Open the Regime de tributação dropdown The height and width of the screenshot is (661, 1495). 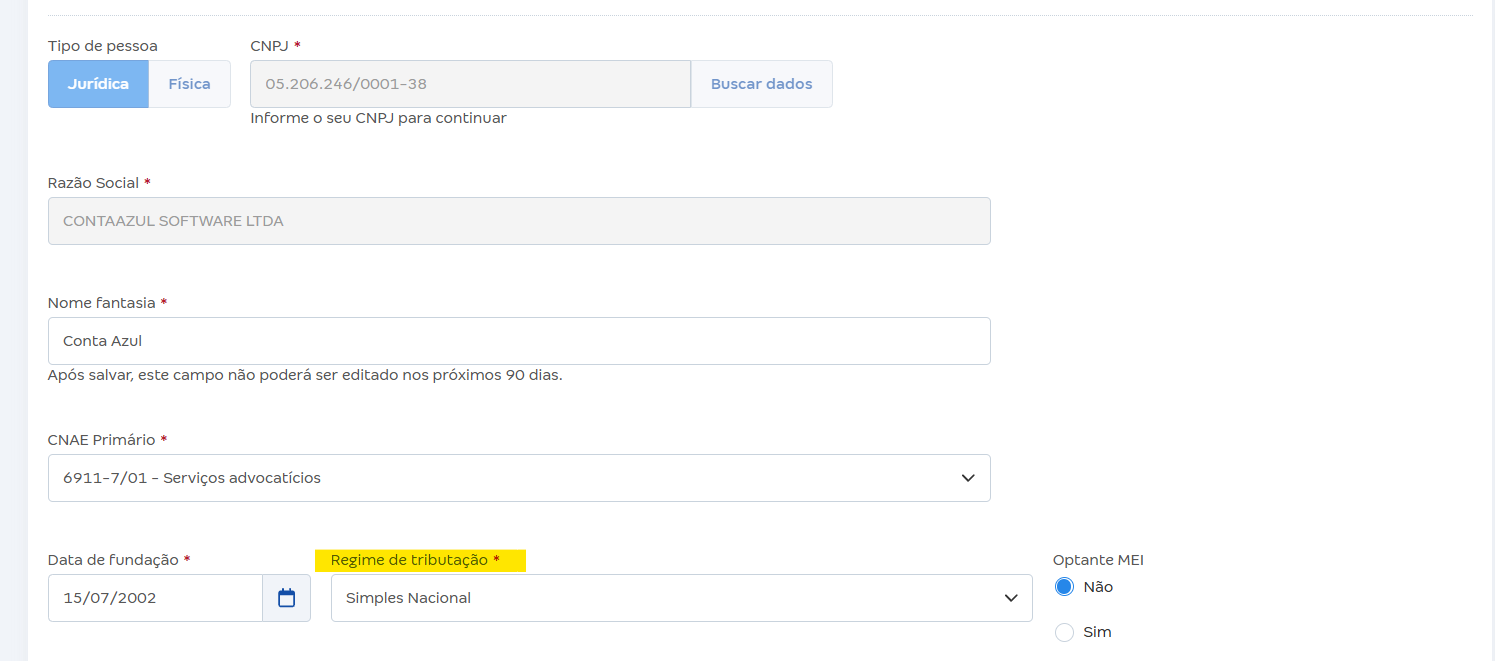point(681,598)
